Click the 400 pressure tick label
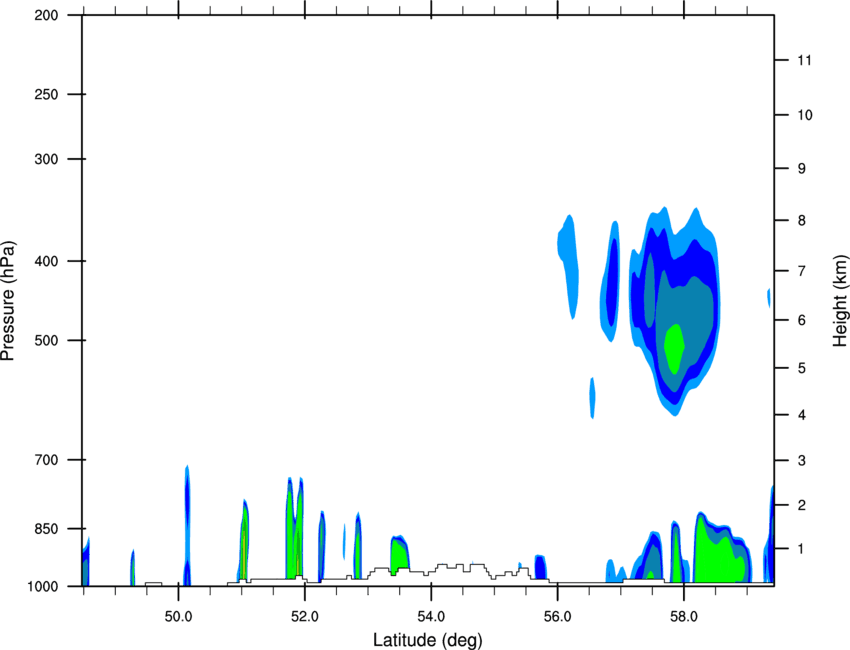Viewport: 850px width, 650px height. tap(46, 261)
